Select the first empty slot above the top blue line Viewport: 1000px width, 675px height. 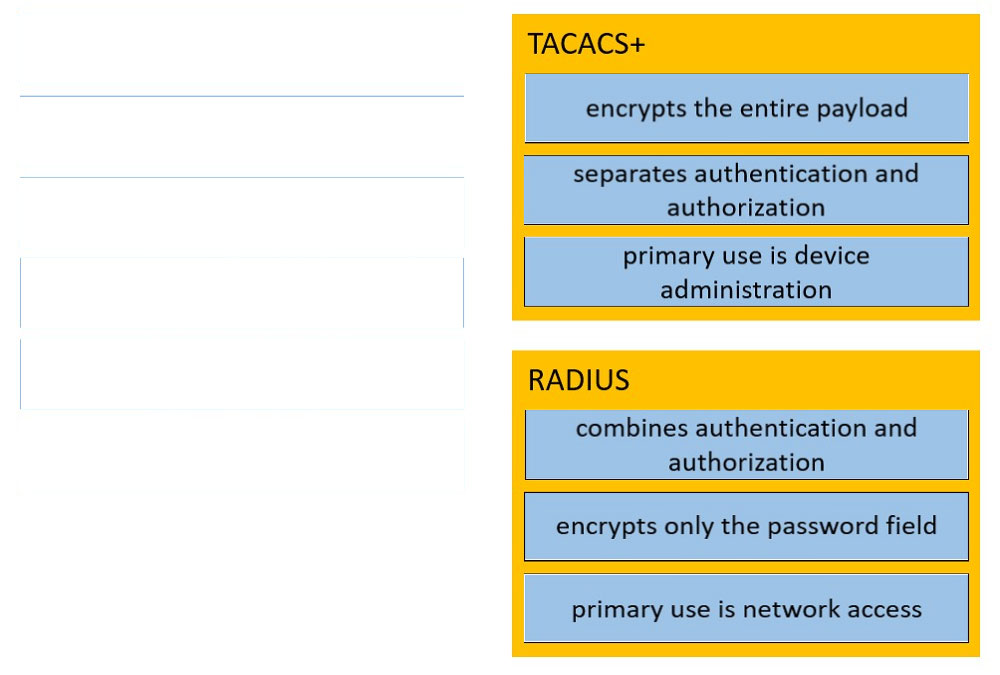tap(242, 56)
